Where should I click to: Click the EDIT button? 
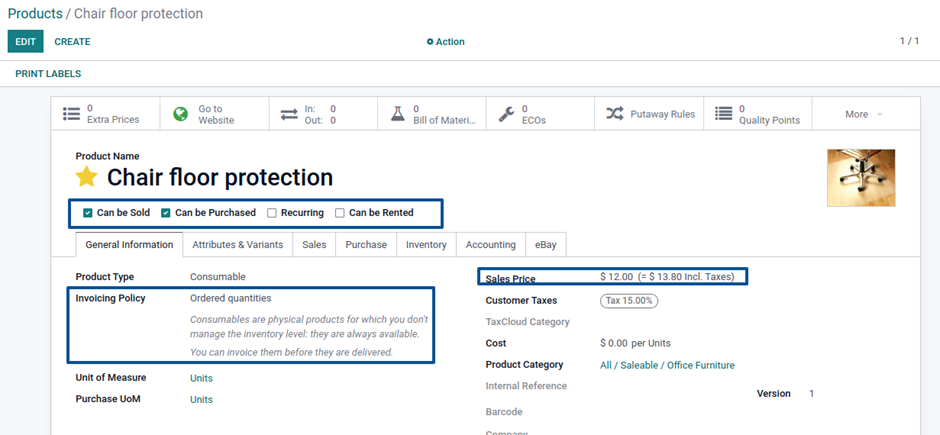click(26, 42)
